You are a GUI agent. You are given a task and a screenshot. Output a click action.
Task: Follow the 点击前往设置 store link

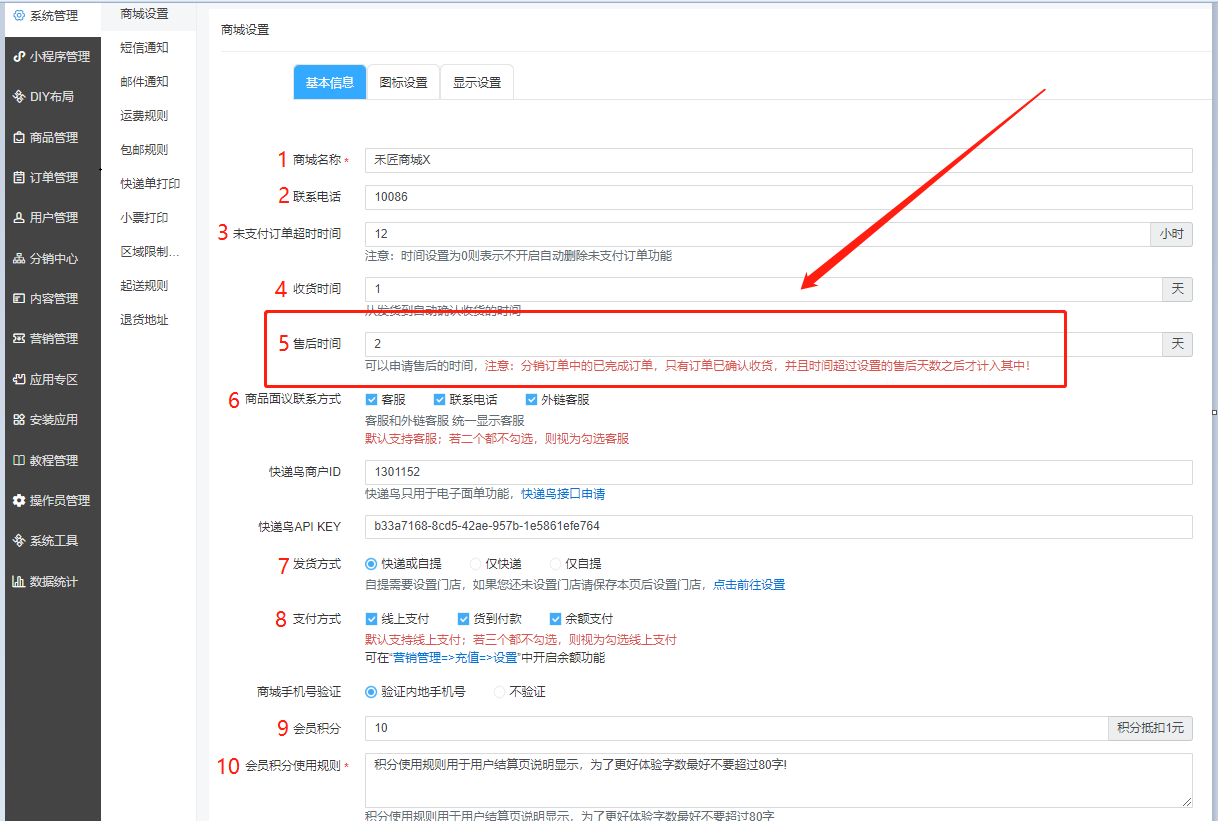tap(748, 585)
